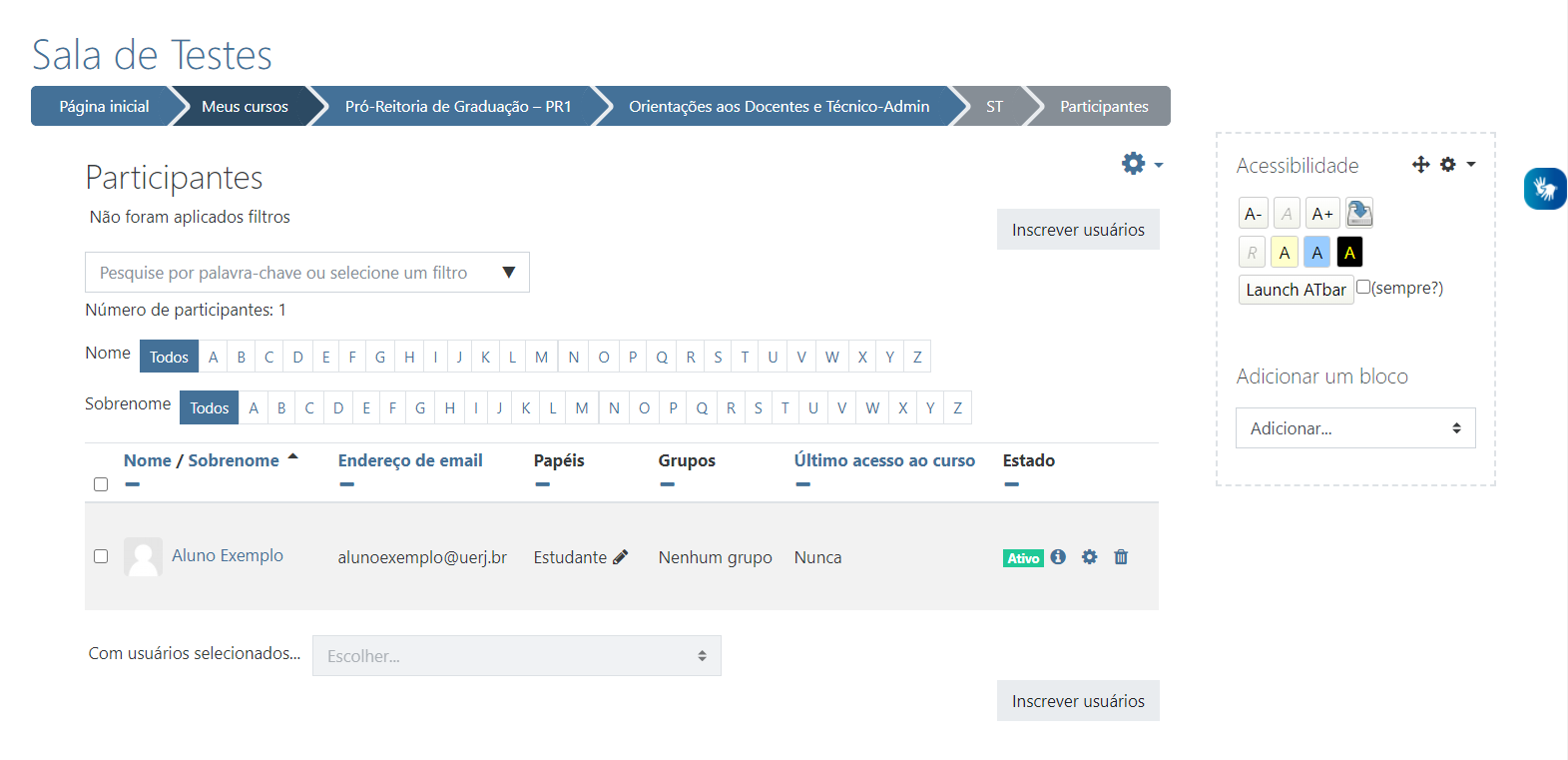Screen dimensions: 1568x760
Task: Filter Nome by letter A
Action: [213, 357]
